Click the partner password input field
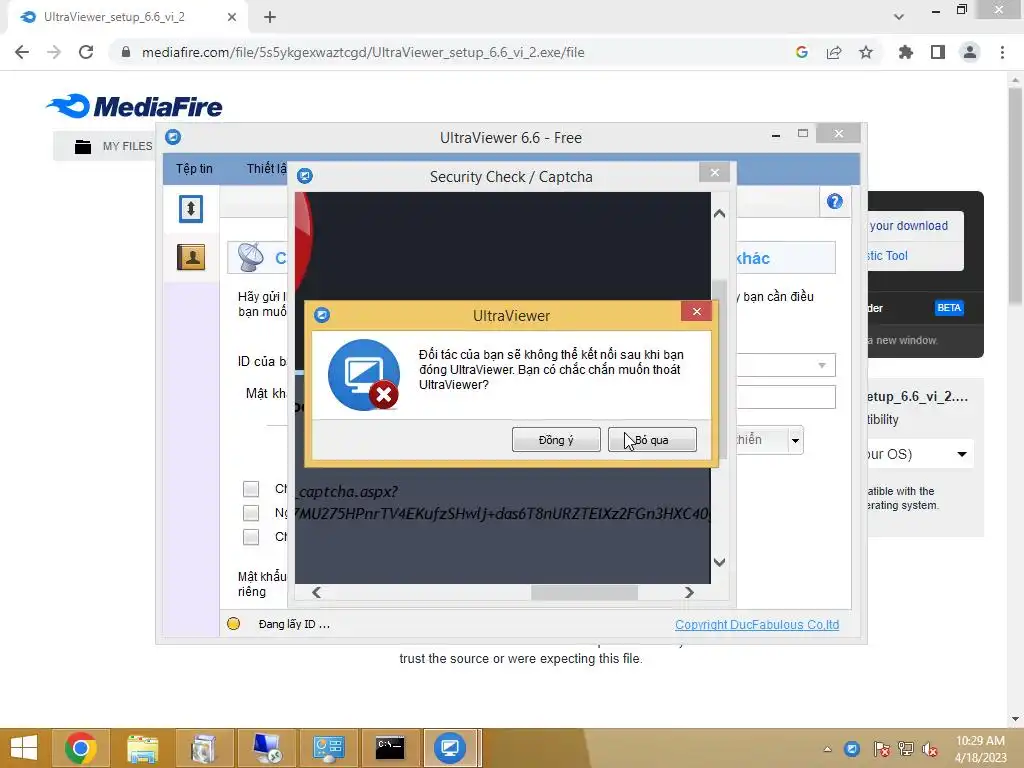The width and height of the screenshot is (1024, 768). (x=786, y=396)
